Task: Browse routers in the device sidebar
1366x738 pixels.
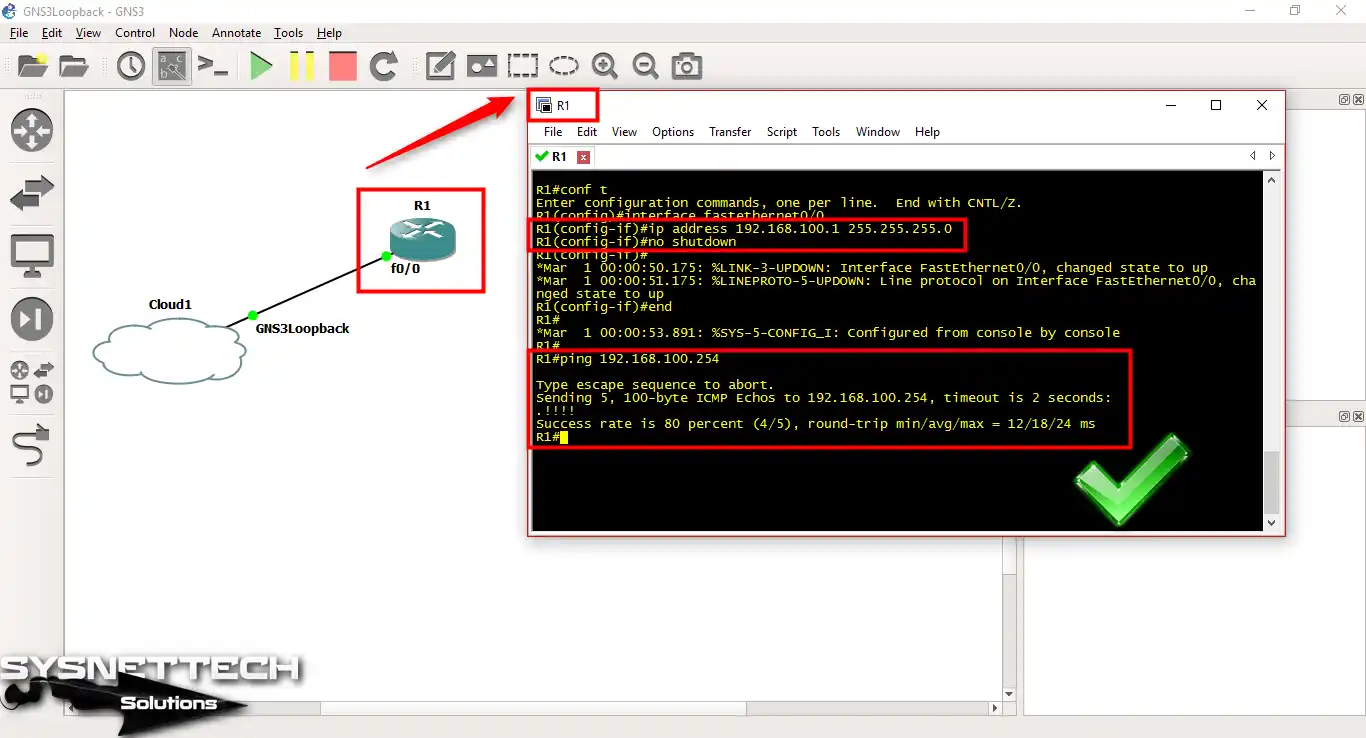Action: pos(32,130)
